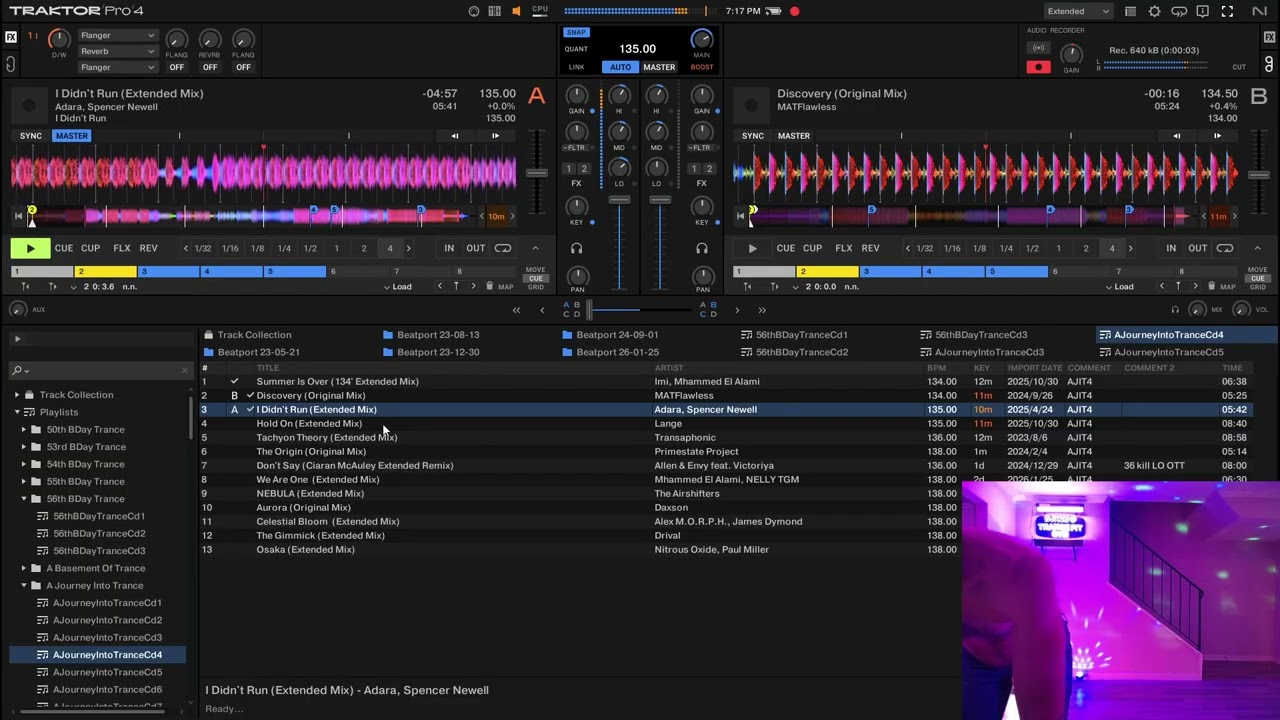Set loop OUT point on Deck B
This screenshot has height=720, width=1280.
click(x=1197, y=248)
